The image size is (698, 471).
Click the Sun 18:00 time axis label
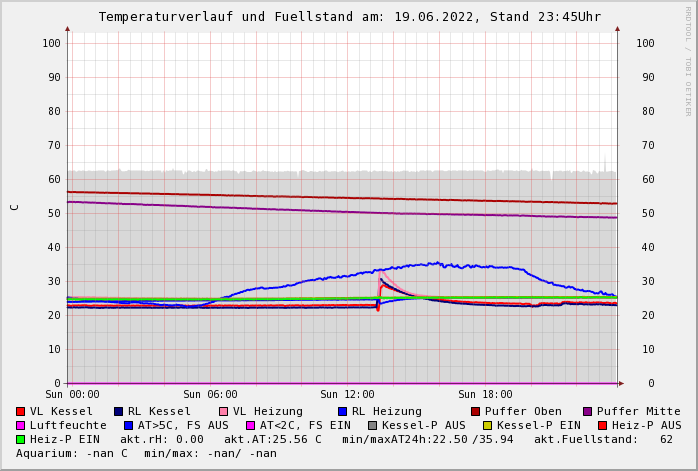click(485, 394)
